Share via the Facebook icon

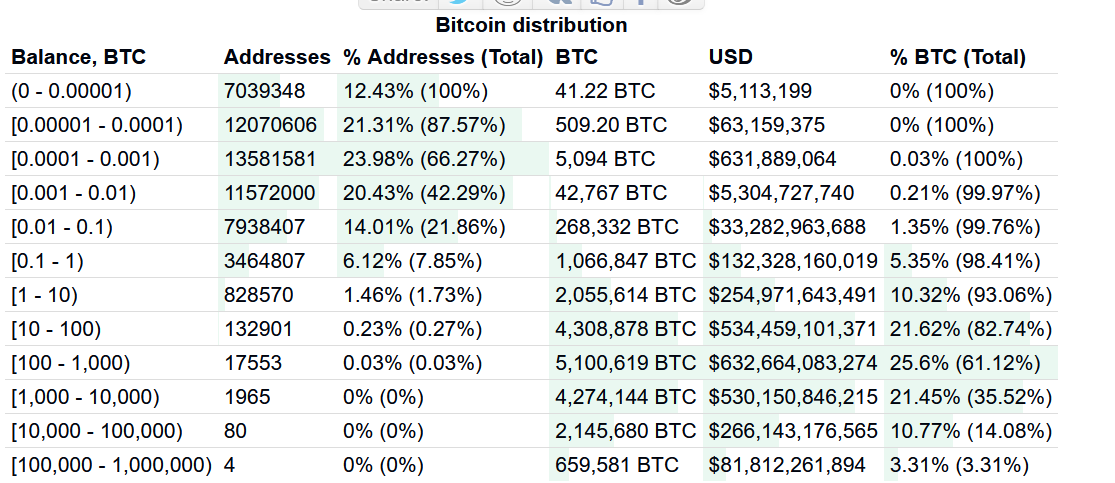(640, 3)
